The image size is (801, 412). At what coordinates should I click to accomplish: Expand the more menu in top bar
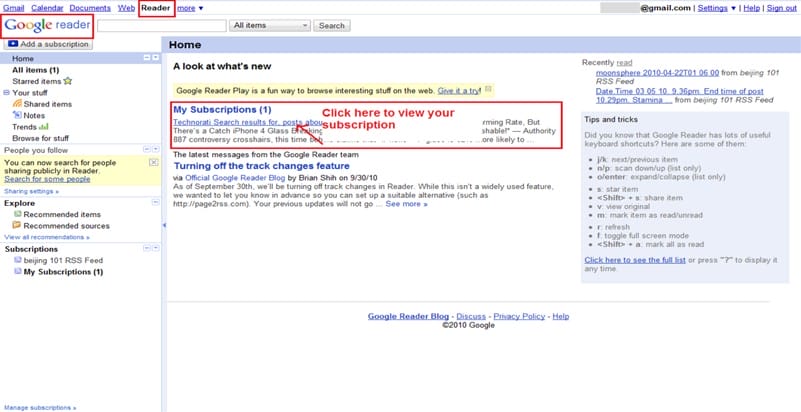190,8
